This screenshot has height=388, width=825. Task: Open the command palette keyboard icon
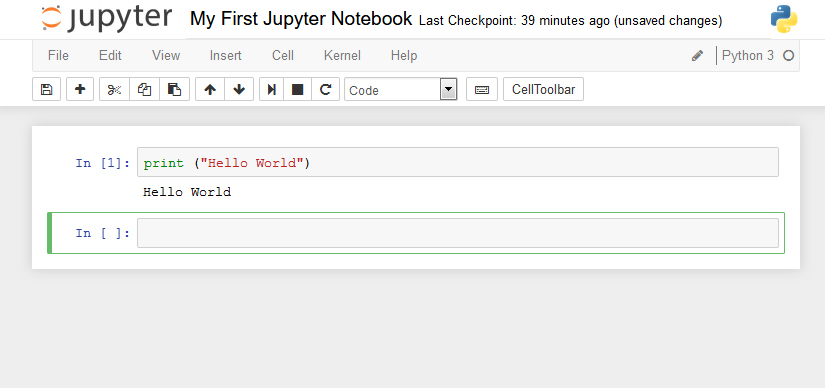481,89
